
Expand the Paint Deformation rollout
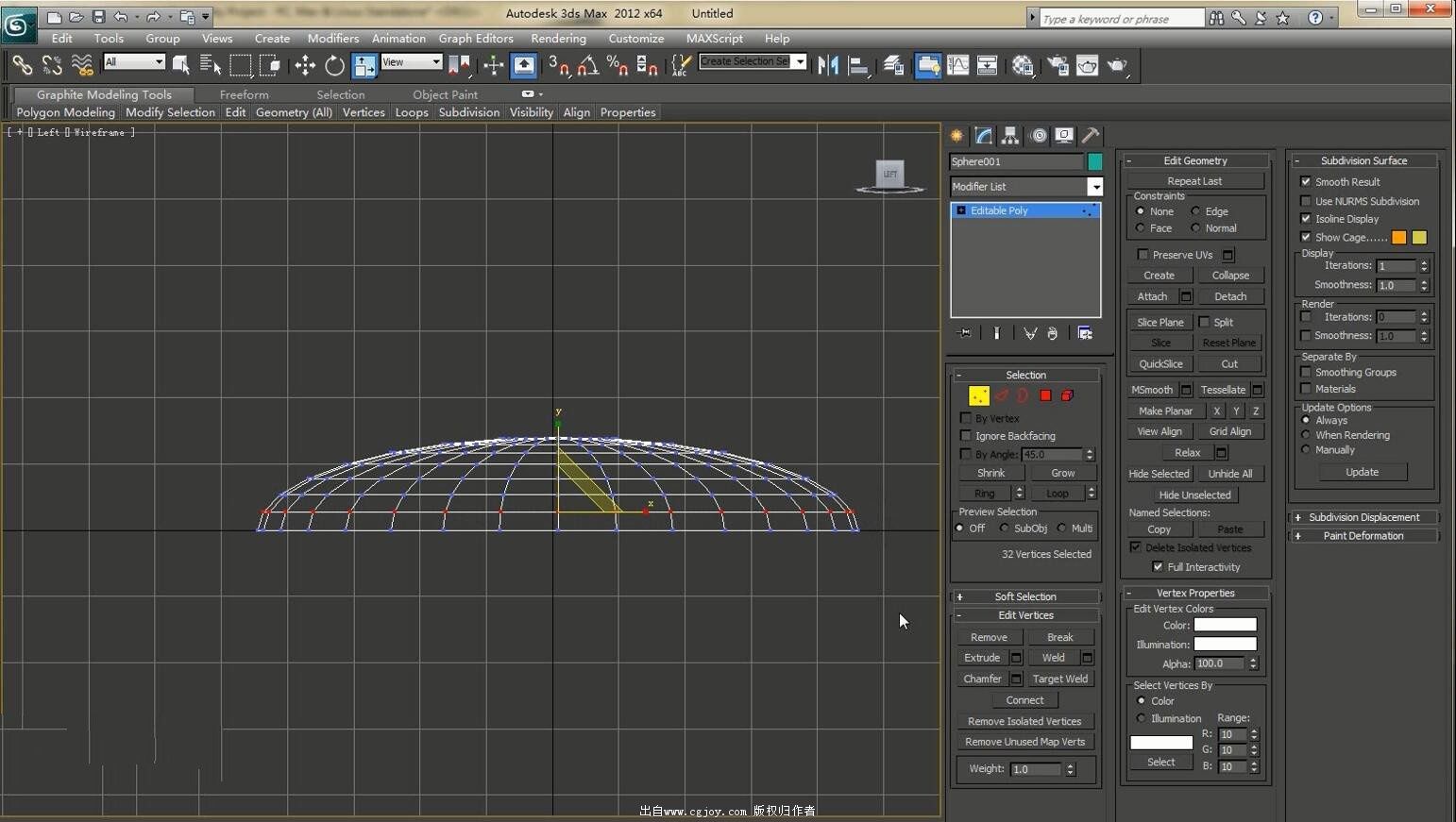[1364, 536]
